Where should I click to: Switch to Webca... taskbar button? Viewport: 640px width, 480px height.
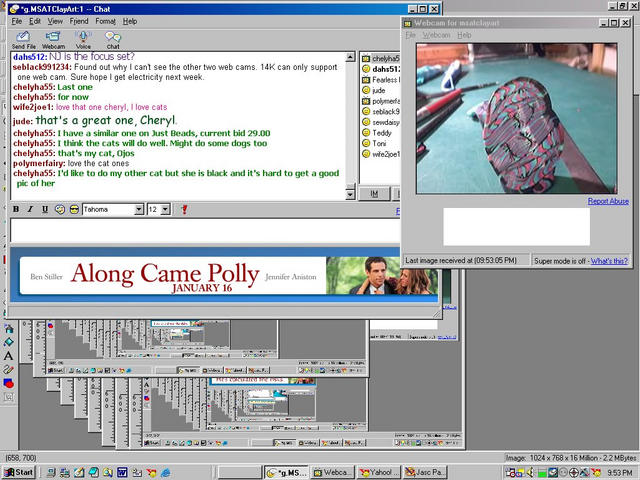click(333, 472)
